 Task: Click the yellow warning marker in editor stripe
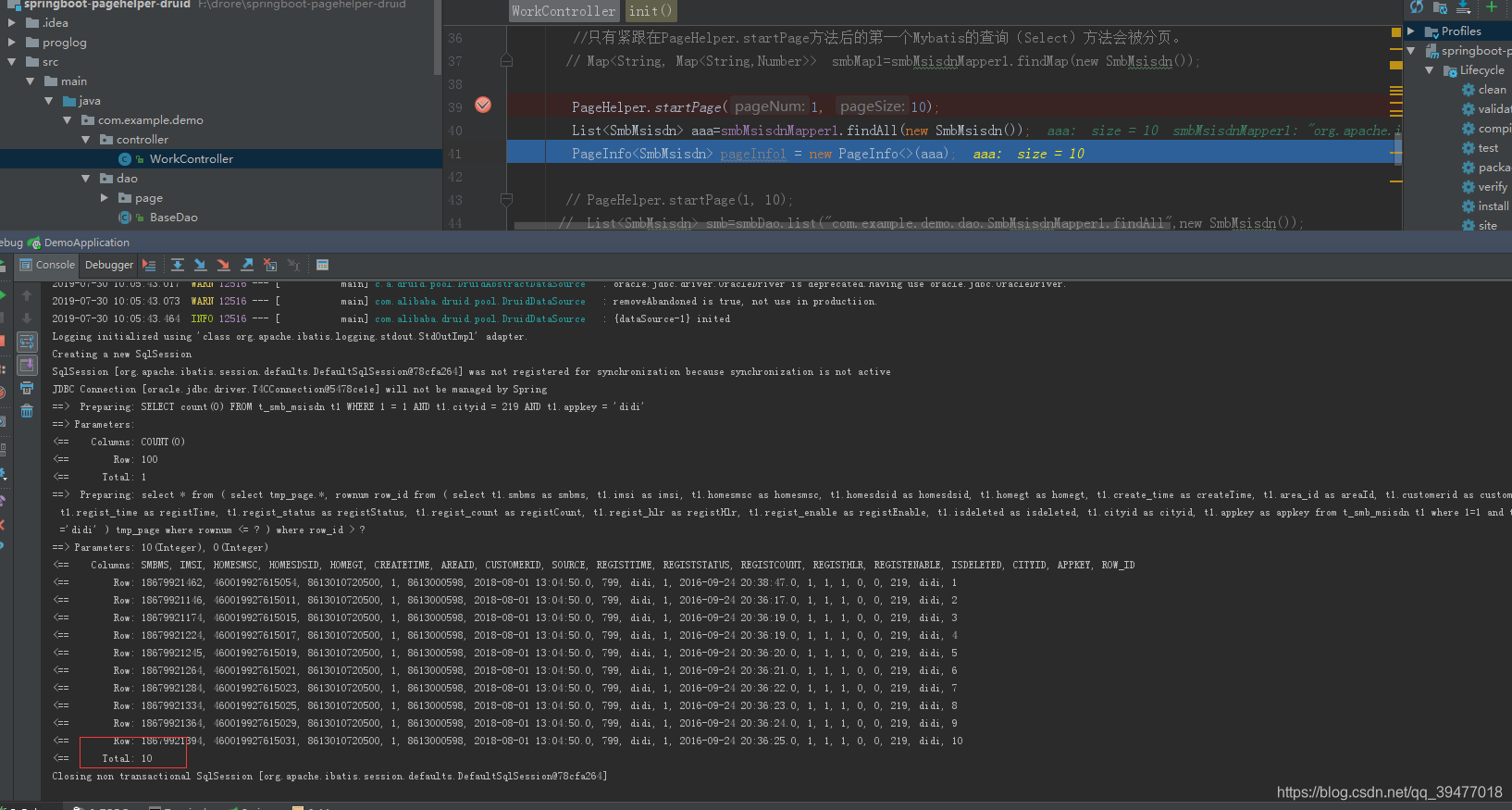[1396, 32]
